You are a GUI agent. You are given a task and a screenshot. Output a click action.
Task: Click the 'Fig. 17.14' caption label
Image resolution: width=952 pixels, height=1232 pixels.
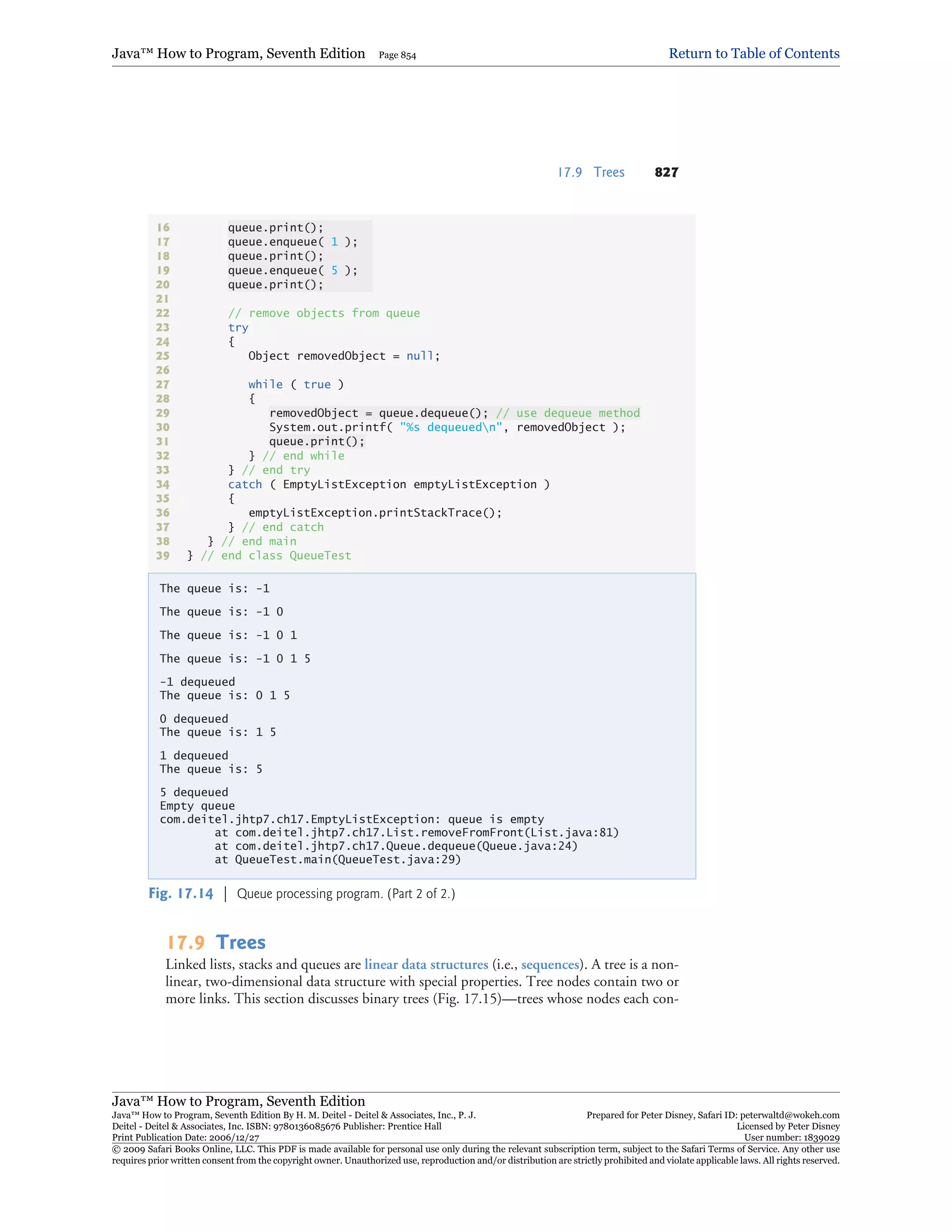coord(180,894)
